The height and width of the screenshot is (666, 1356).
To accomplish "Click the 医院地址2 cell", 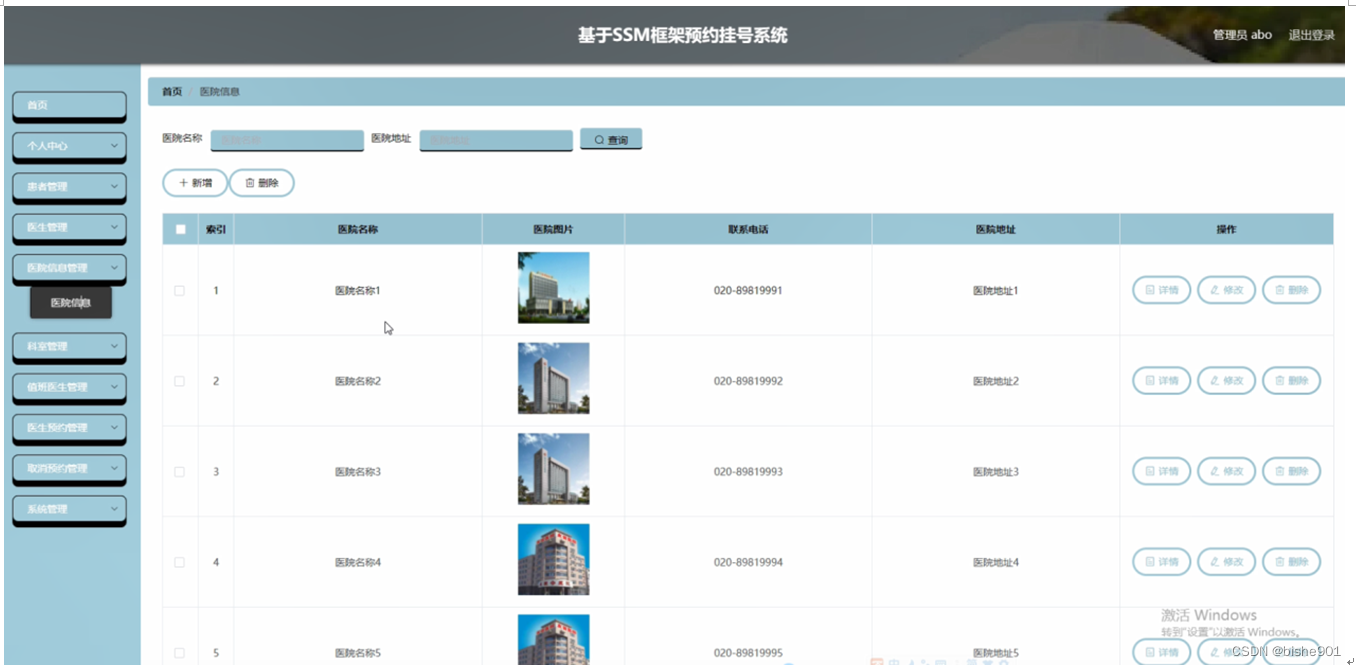I will point(995,381).
